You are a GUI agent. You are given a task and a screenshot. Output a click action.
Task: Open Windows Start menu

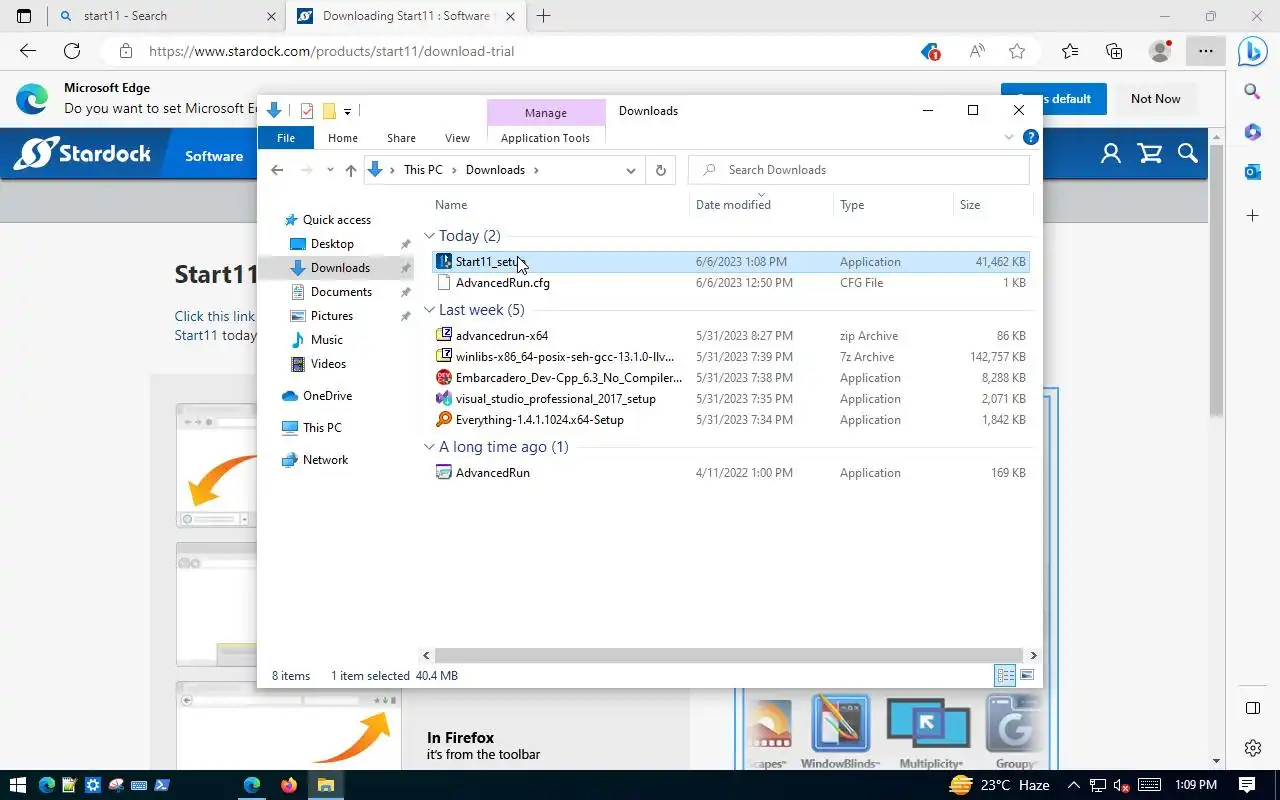tap(18, 785)
